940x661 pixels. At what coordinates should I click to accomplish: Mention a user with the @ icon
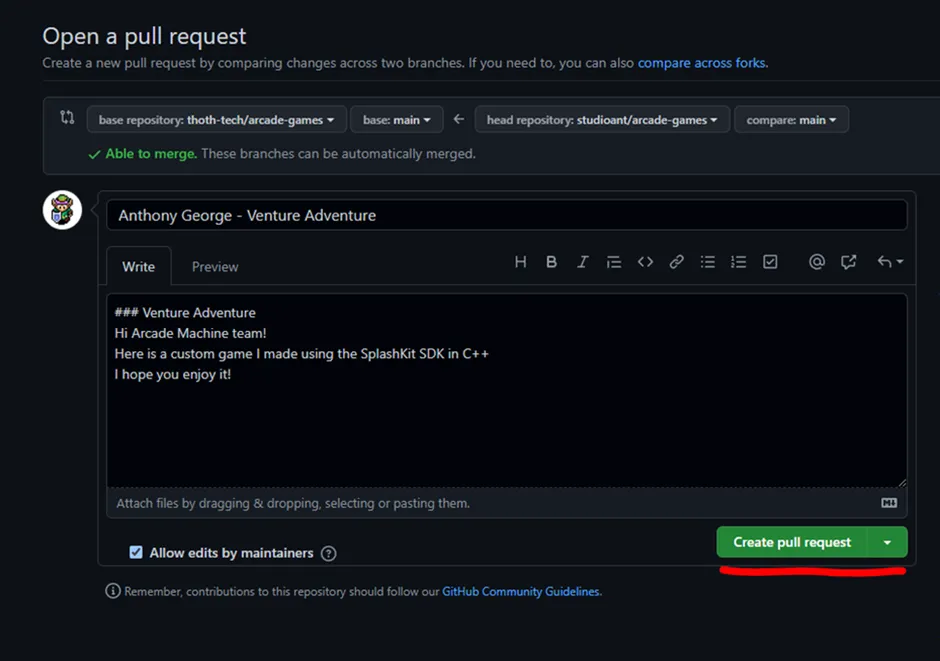tap(817, 262)
